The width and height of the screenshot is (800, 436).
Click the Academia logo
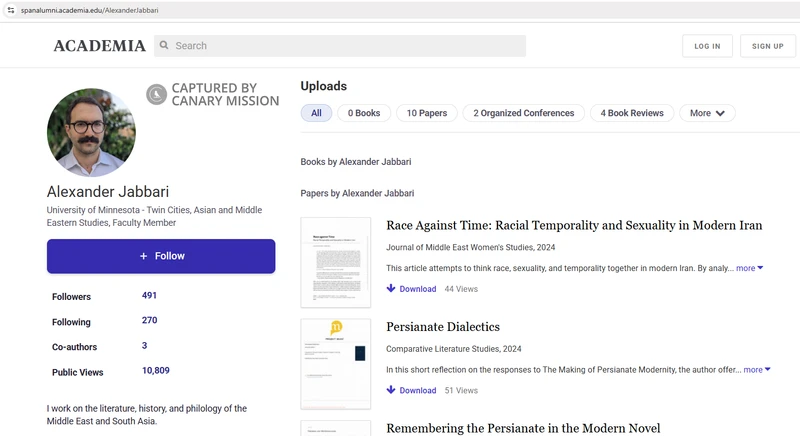99,46
